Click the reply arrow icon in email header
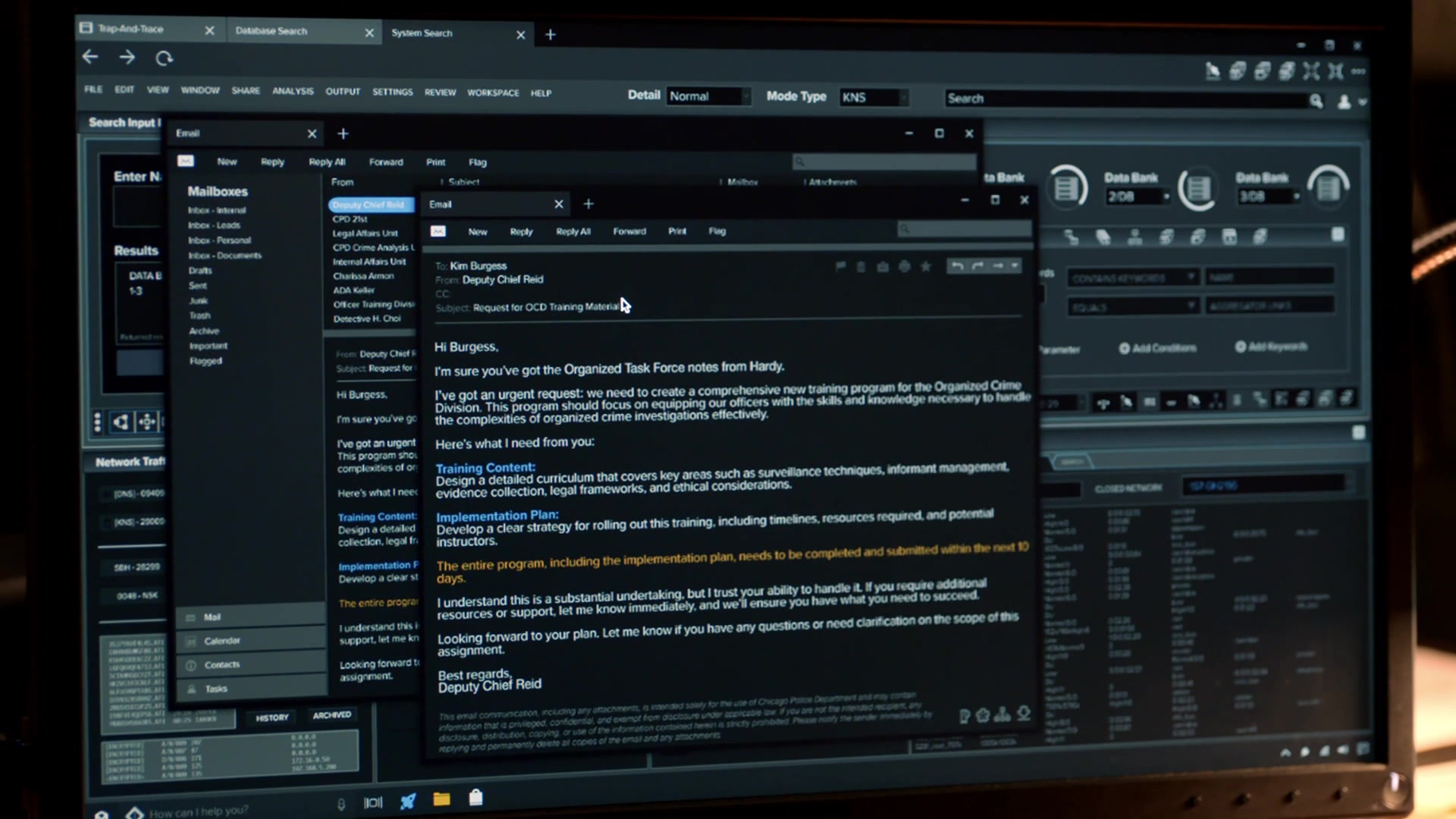The height and width of the screenshot is (819, 1456). click(957, 266)
